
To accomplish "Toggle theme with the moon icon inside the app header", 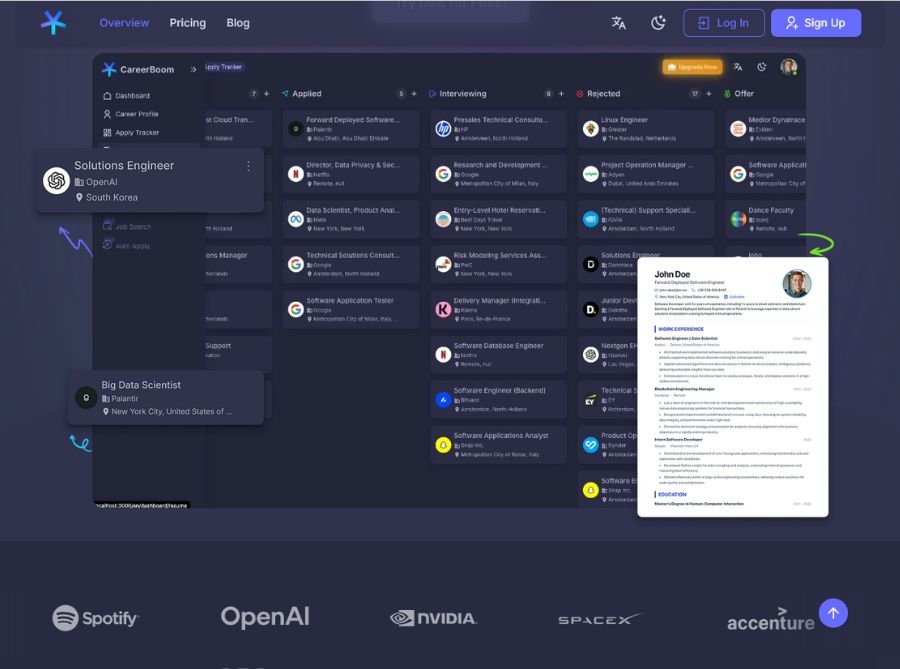I will [x=761, y=67].
